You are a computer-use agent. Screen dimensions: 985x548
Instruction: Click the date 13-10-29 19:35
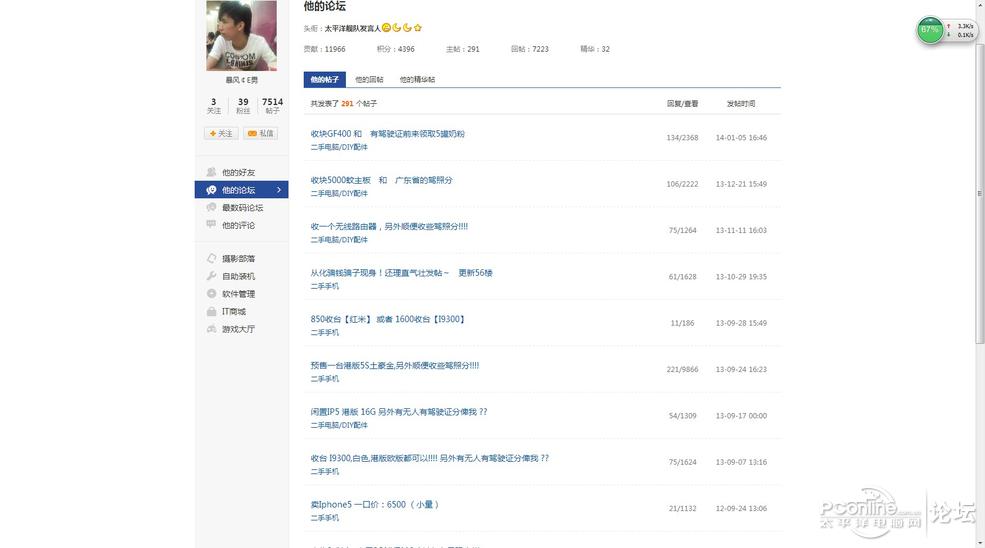pos(741,277)
